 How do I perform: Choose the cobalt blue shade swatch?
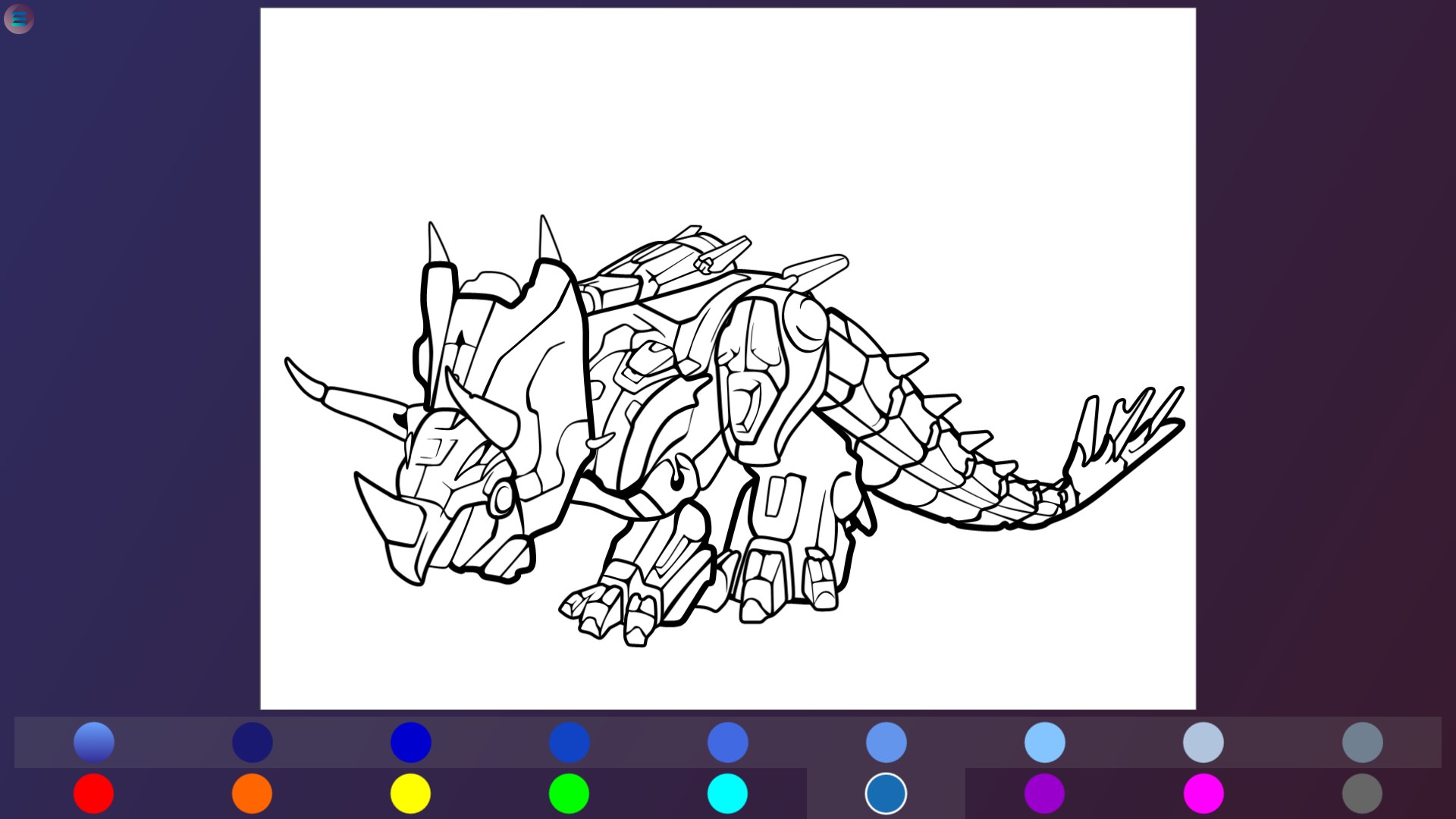pos(569,742)
